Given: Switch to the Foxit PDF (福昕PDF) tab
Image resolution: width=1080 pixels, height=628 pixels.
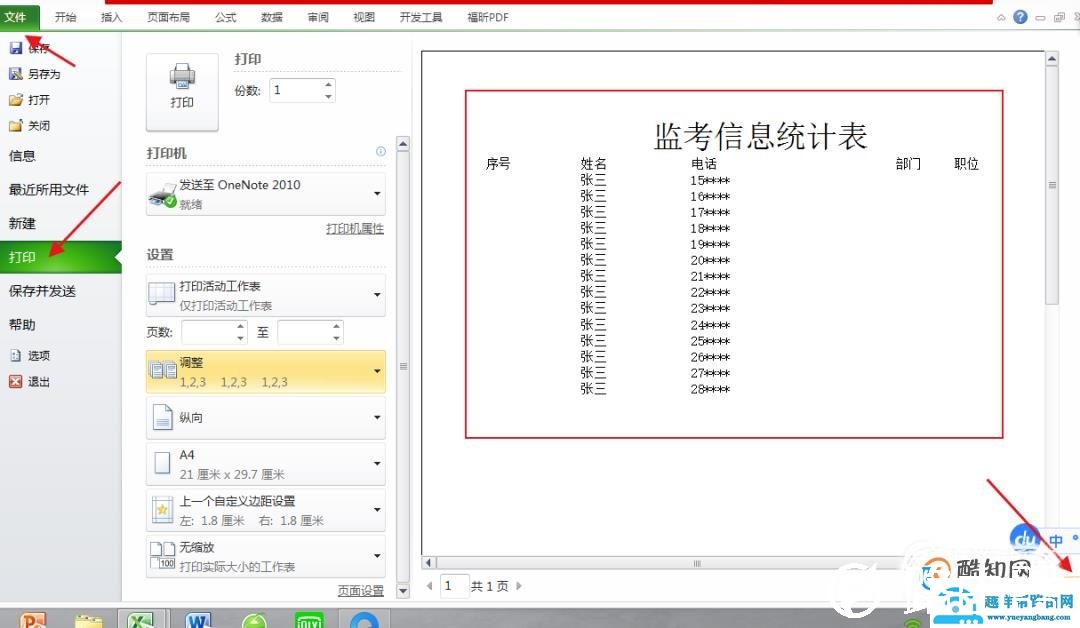Looking at the screenshot, I should tap(488, 17).
